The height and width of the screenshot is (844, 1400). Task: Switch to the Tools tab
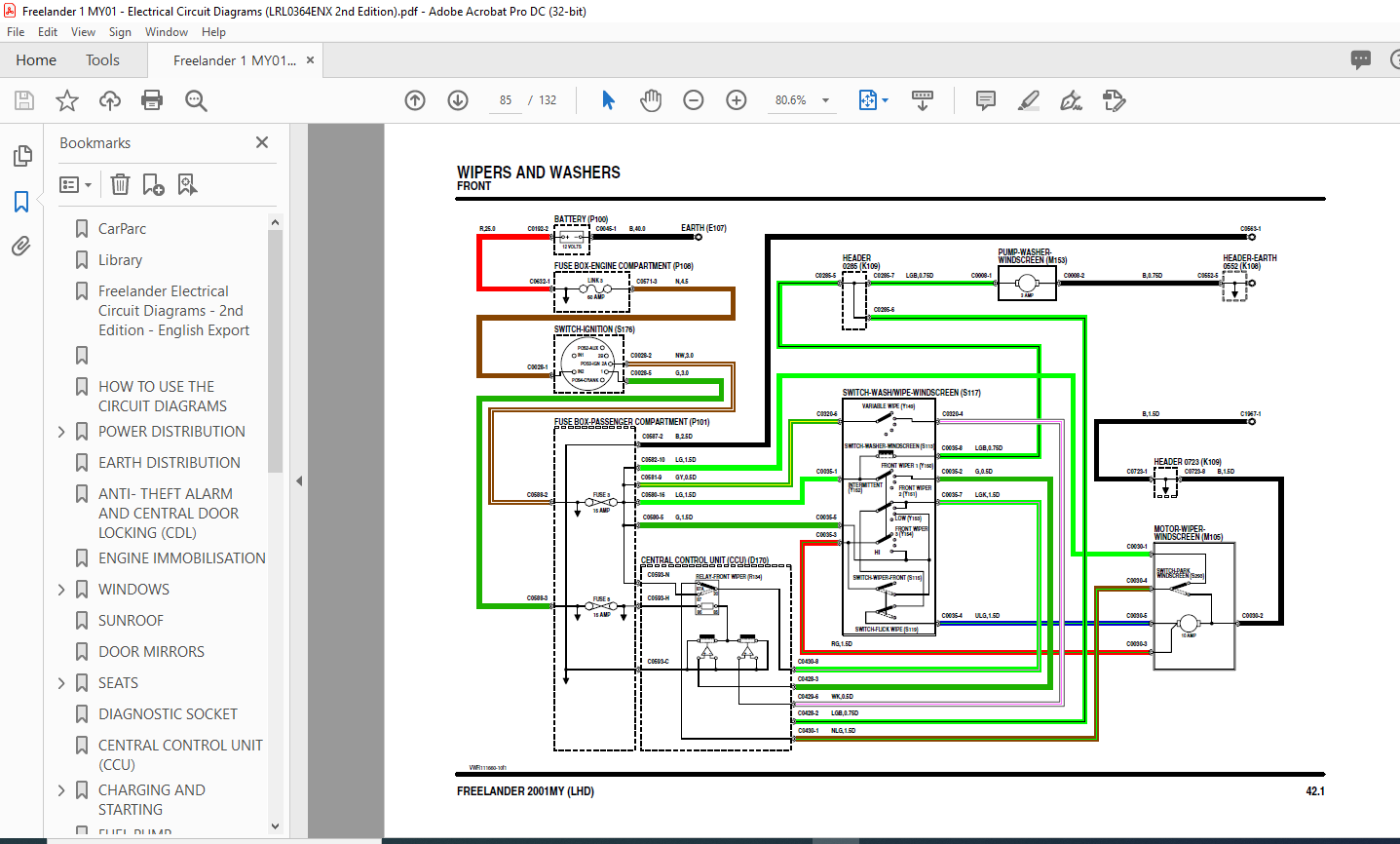[102, 59]
